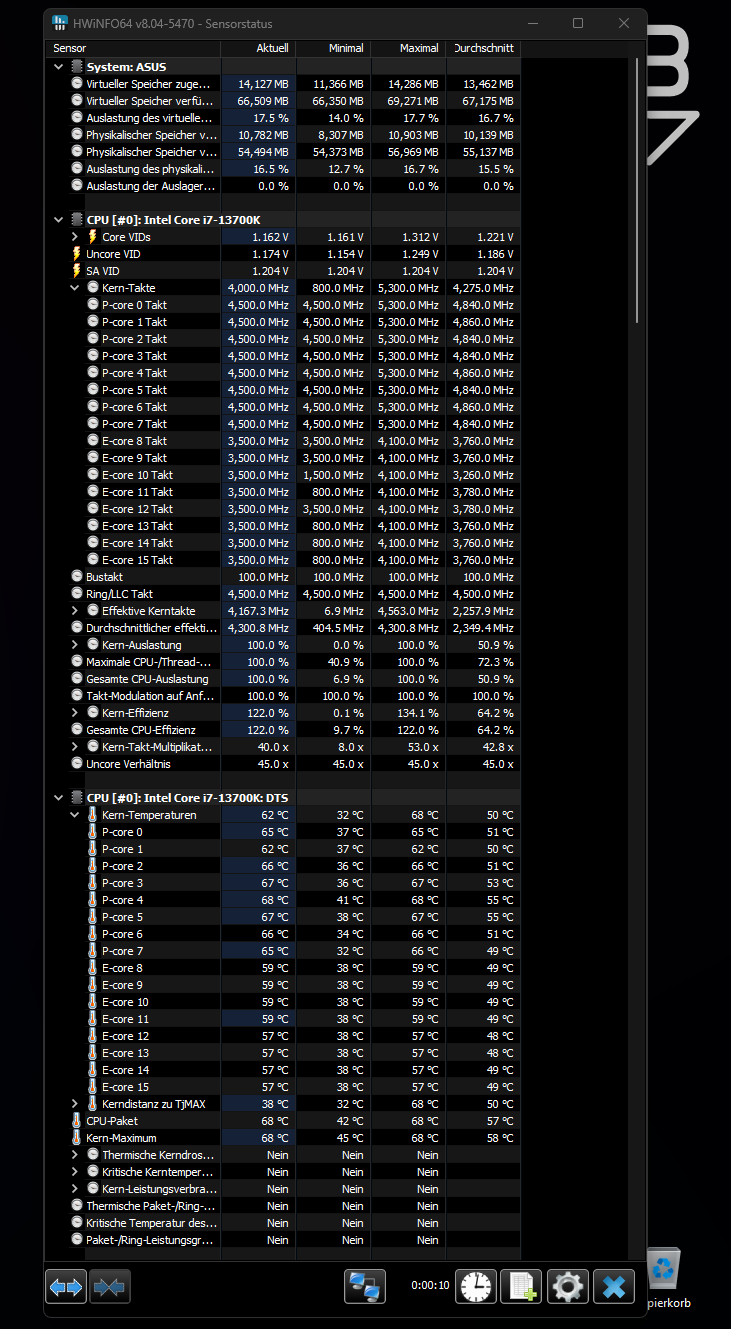Select the Durchschnittlicher effekti row
The image size is (731, 1329).
[284, 628]
